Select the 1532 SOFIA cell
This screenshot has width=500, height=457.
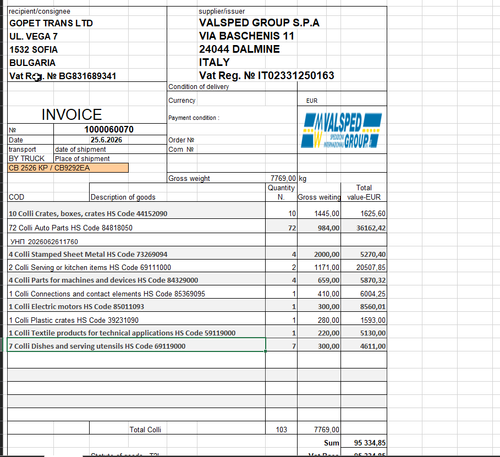tap(33, 50)
